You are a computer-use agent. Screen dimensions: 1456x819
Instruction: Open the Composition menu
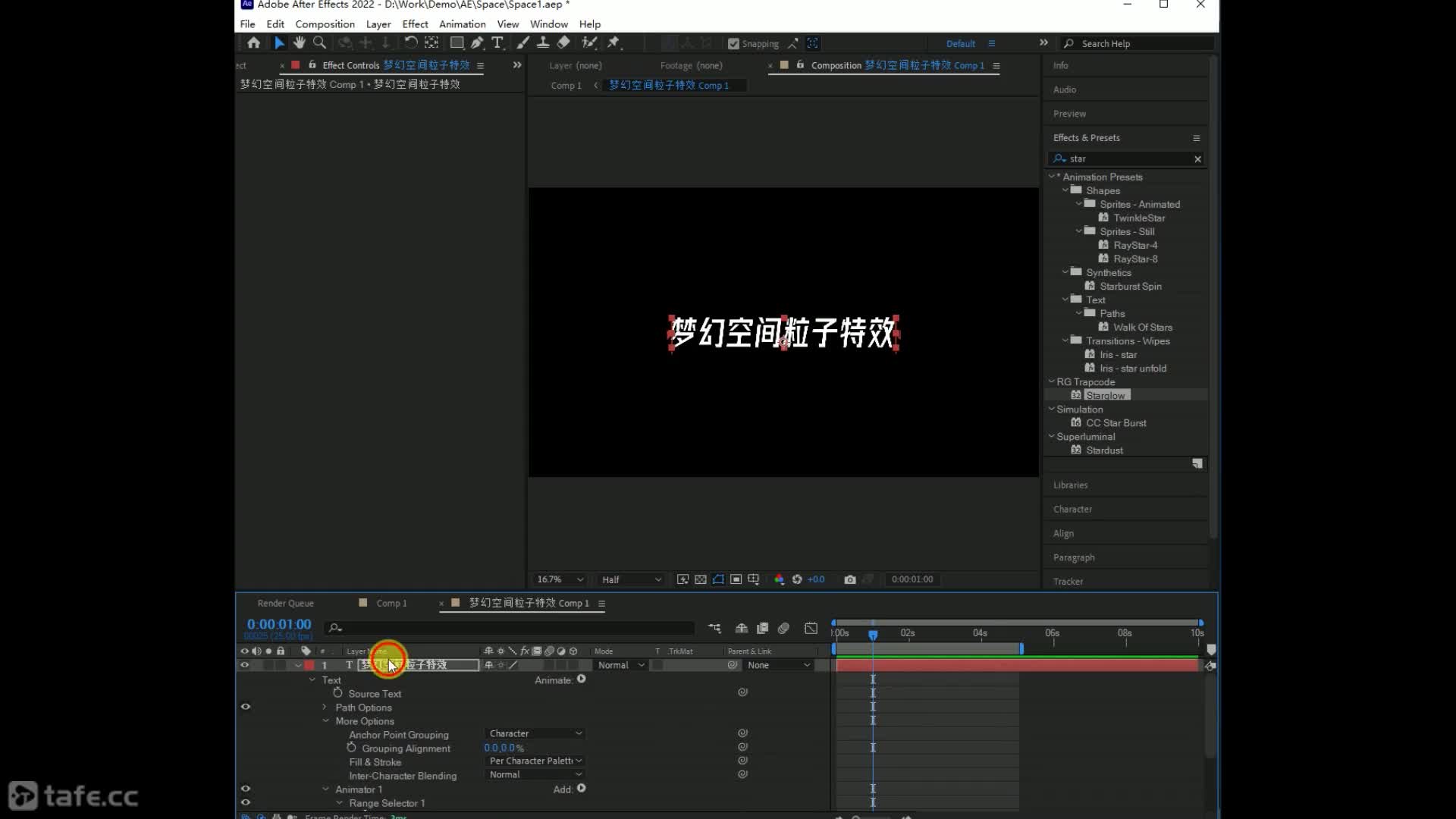325,24
